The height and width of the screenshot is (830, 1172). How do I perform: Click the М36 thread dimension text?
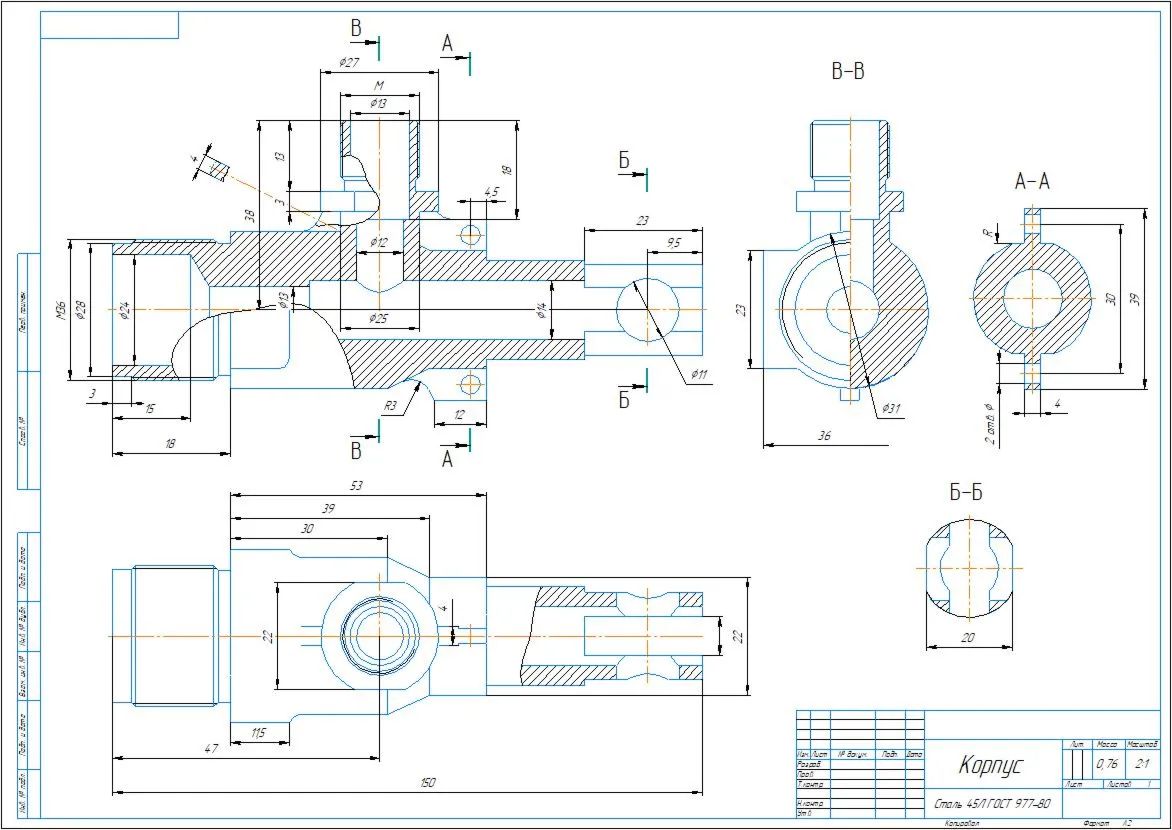[x=61, y=309]
